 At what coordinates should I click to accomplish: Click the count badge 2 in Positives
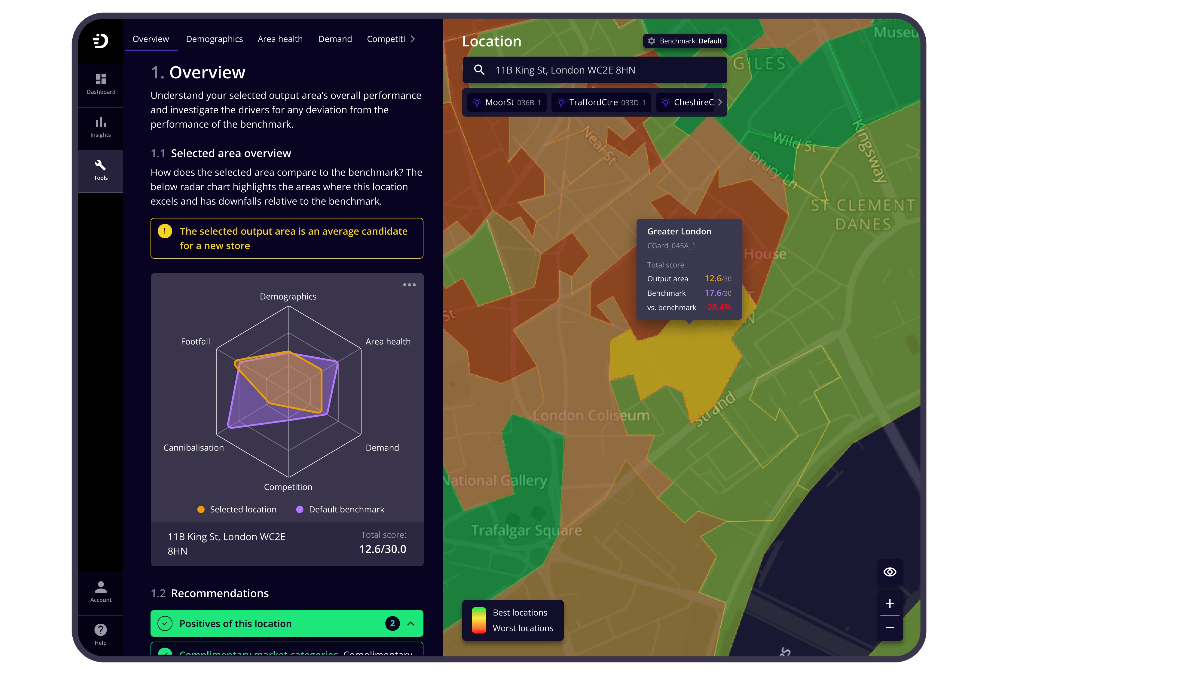coord(392,623)
